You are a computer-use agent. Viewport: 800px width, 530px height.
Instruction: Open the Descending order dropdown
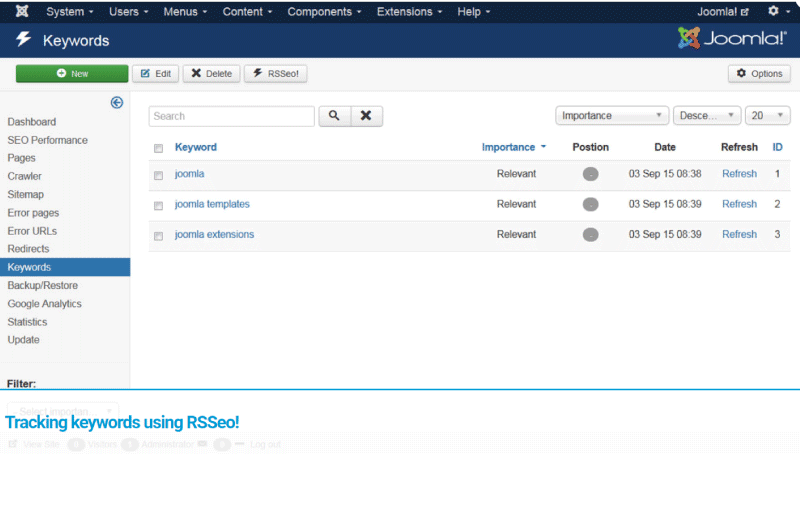point(707,116)
